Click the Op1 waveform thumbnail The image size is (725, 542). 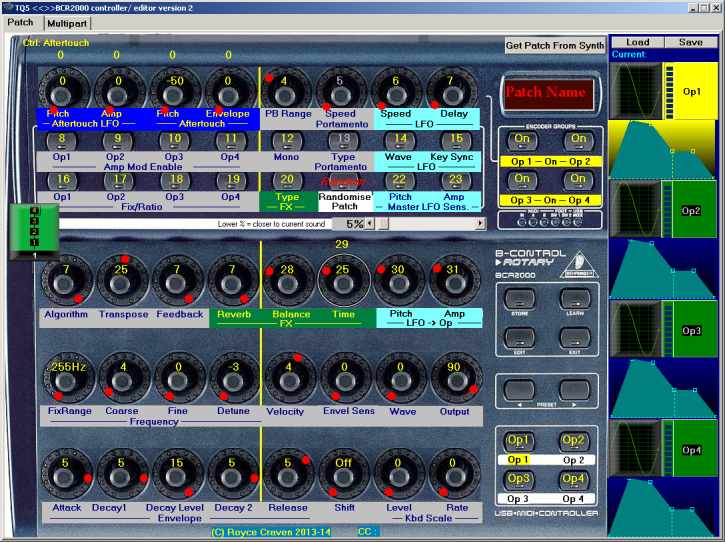(634, 91)
